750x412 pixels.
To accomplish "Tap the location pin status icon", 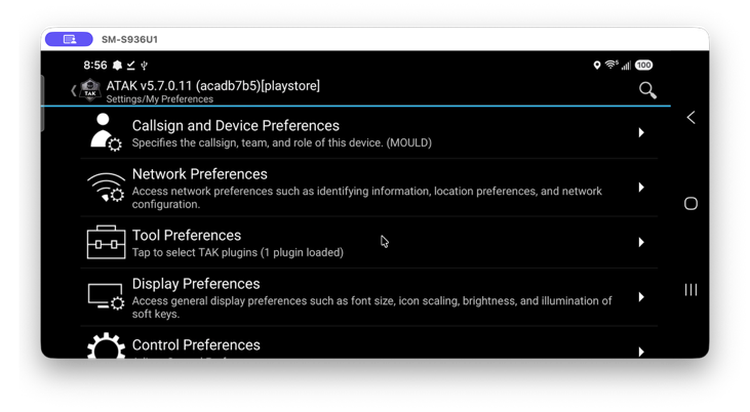I will [x=597, y=65].
